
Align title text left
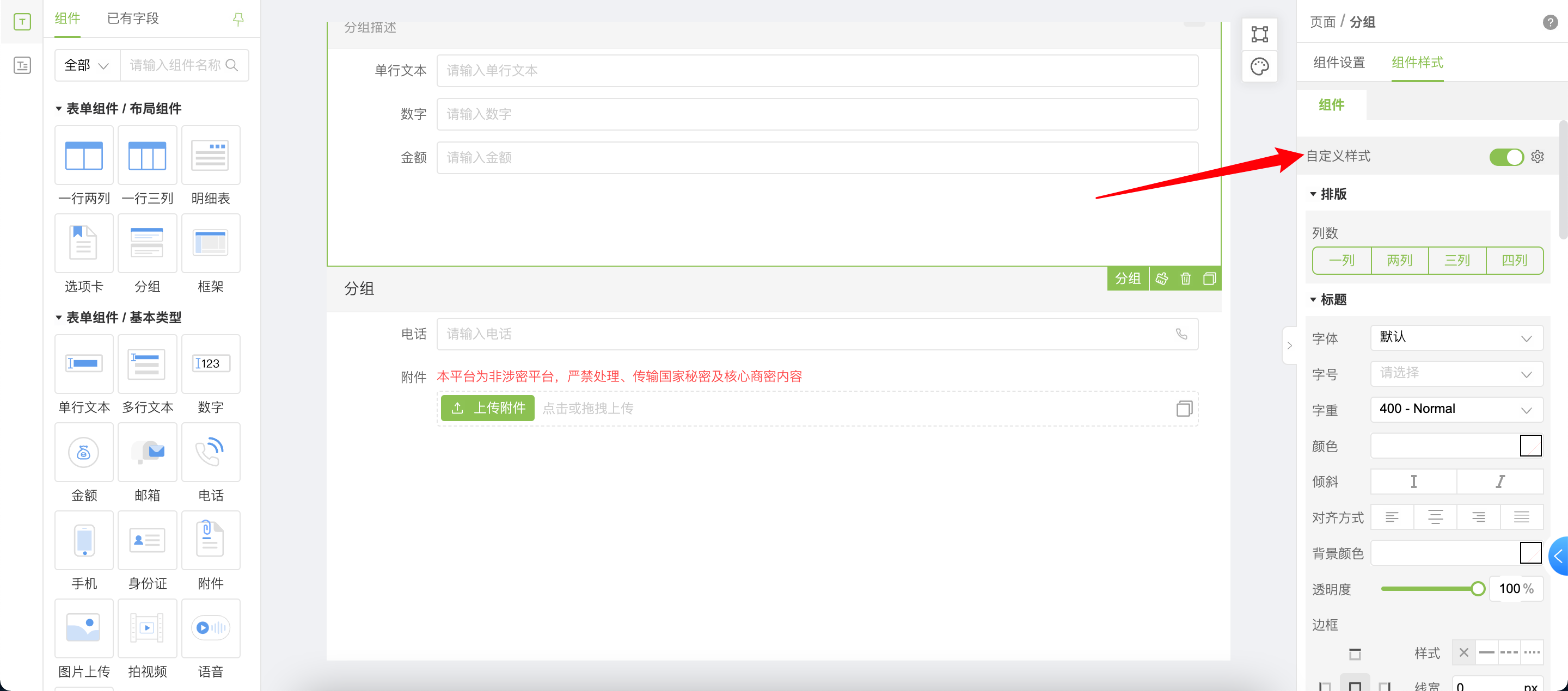[1392, 517]
